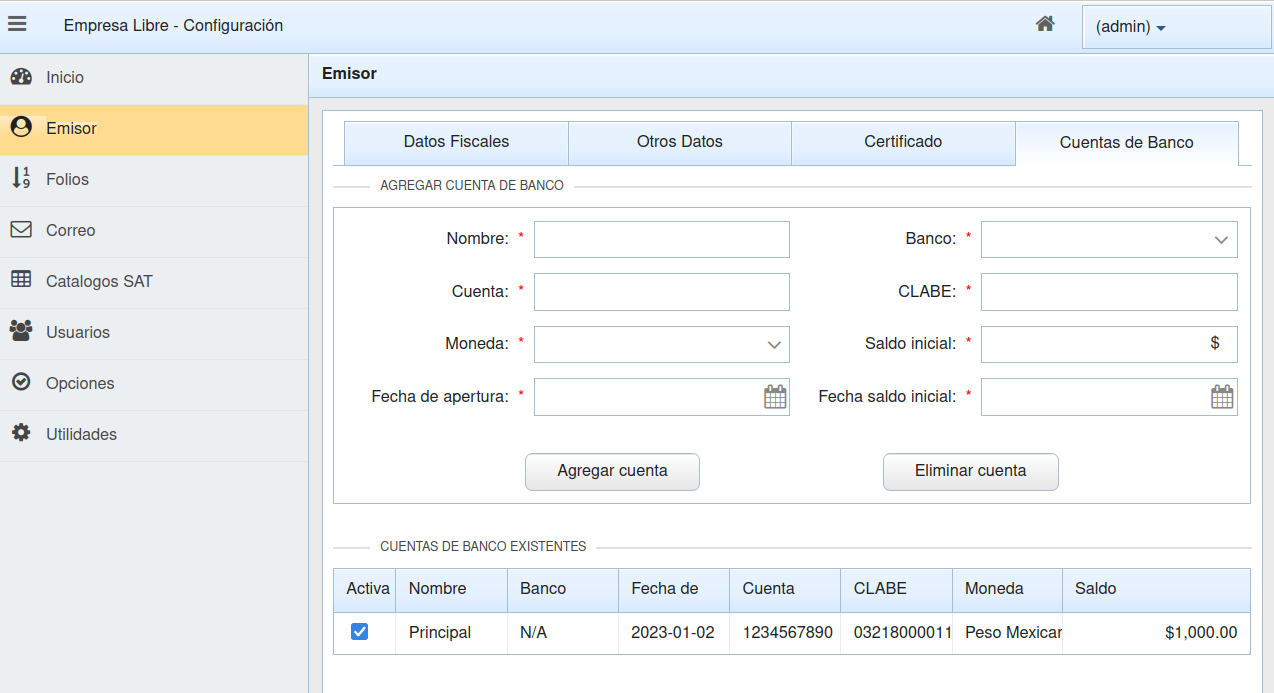Select the Catalogos SAT table icon
The width and height of the screenshot is (1274, 693).
pos(21,281)
